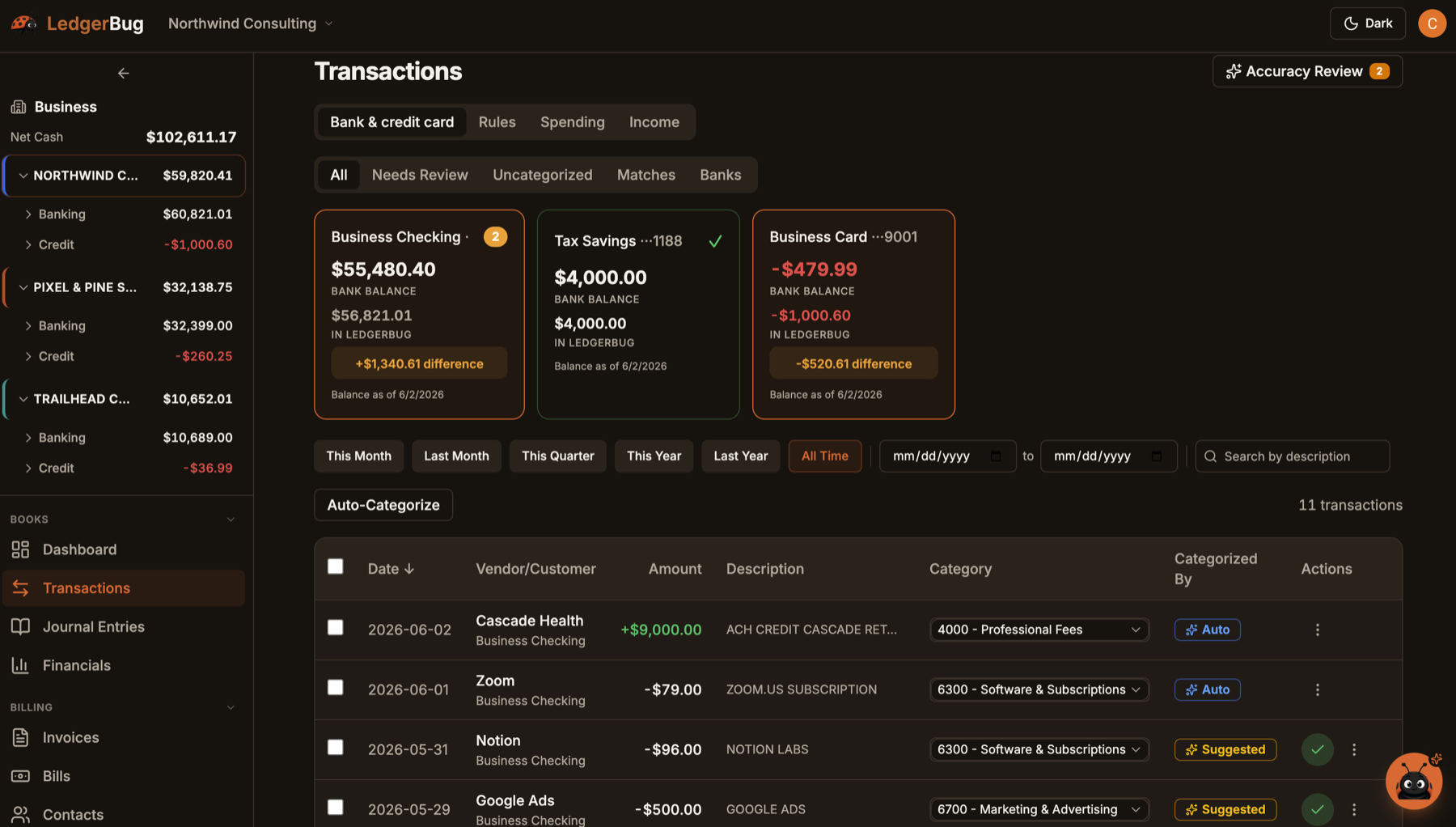Open actions menu for Google Ads row
Image resolution: width=1456 pixels, height=827 pixels.
pos(1354,809)
